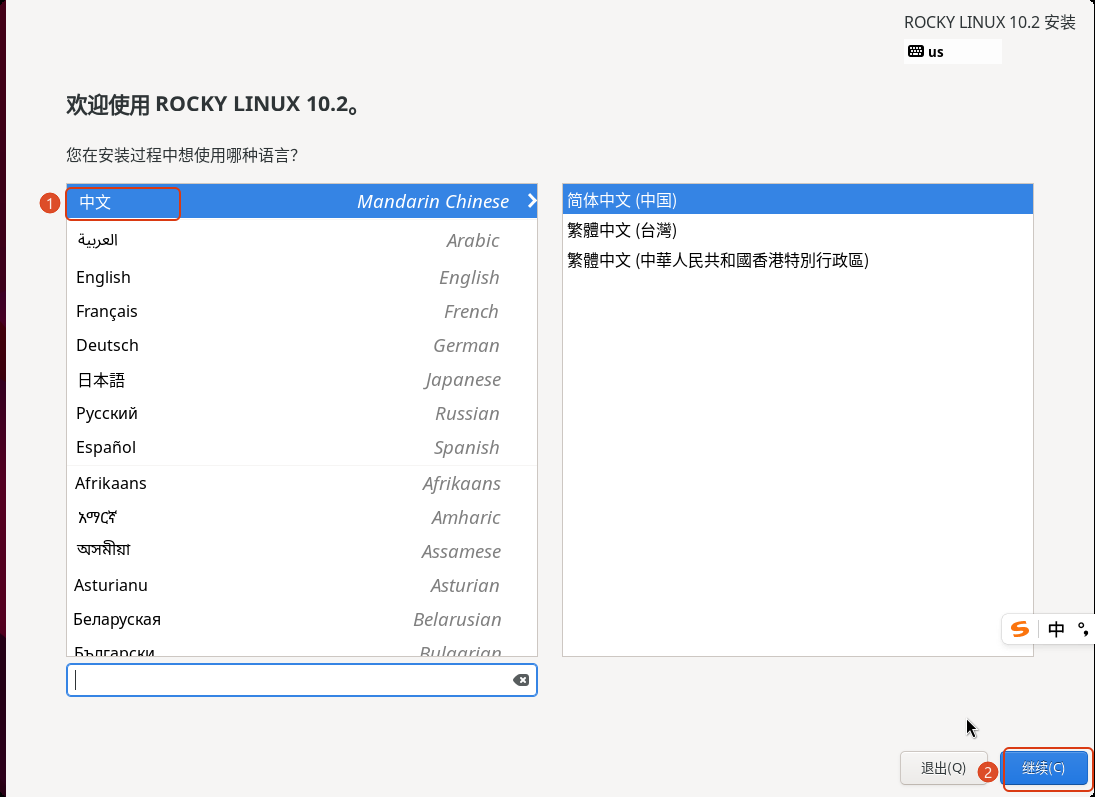This screenshot has height=797, width=1095.
Task: Click the Sogou input method S logo
Action: [1020, 629]
